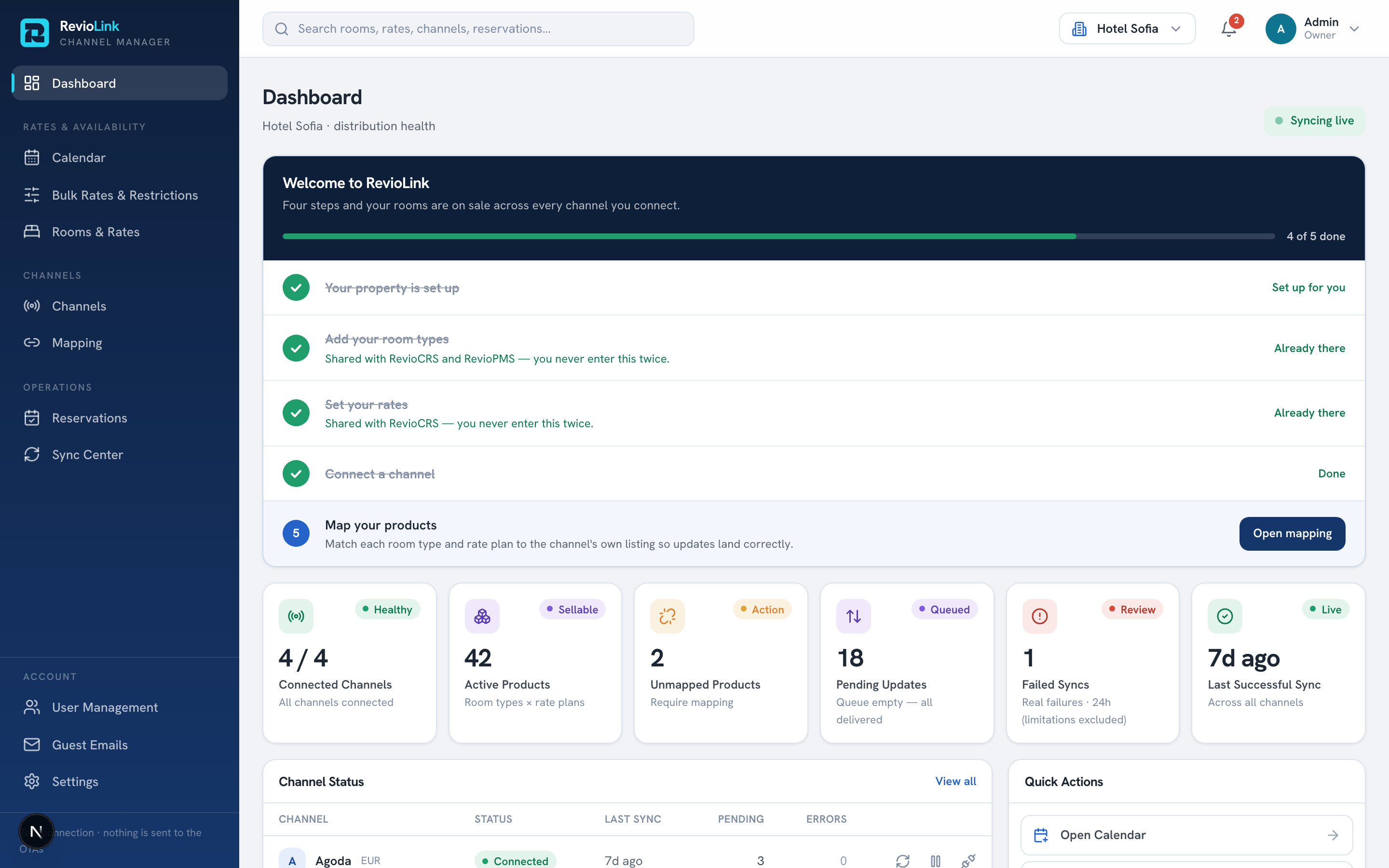Click the 'Set up for you' label

[x=1308, y=287]
